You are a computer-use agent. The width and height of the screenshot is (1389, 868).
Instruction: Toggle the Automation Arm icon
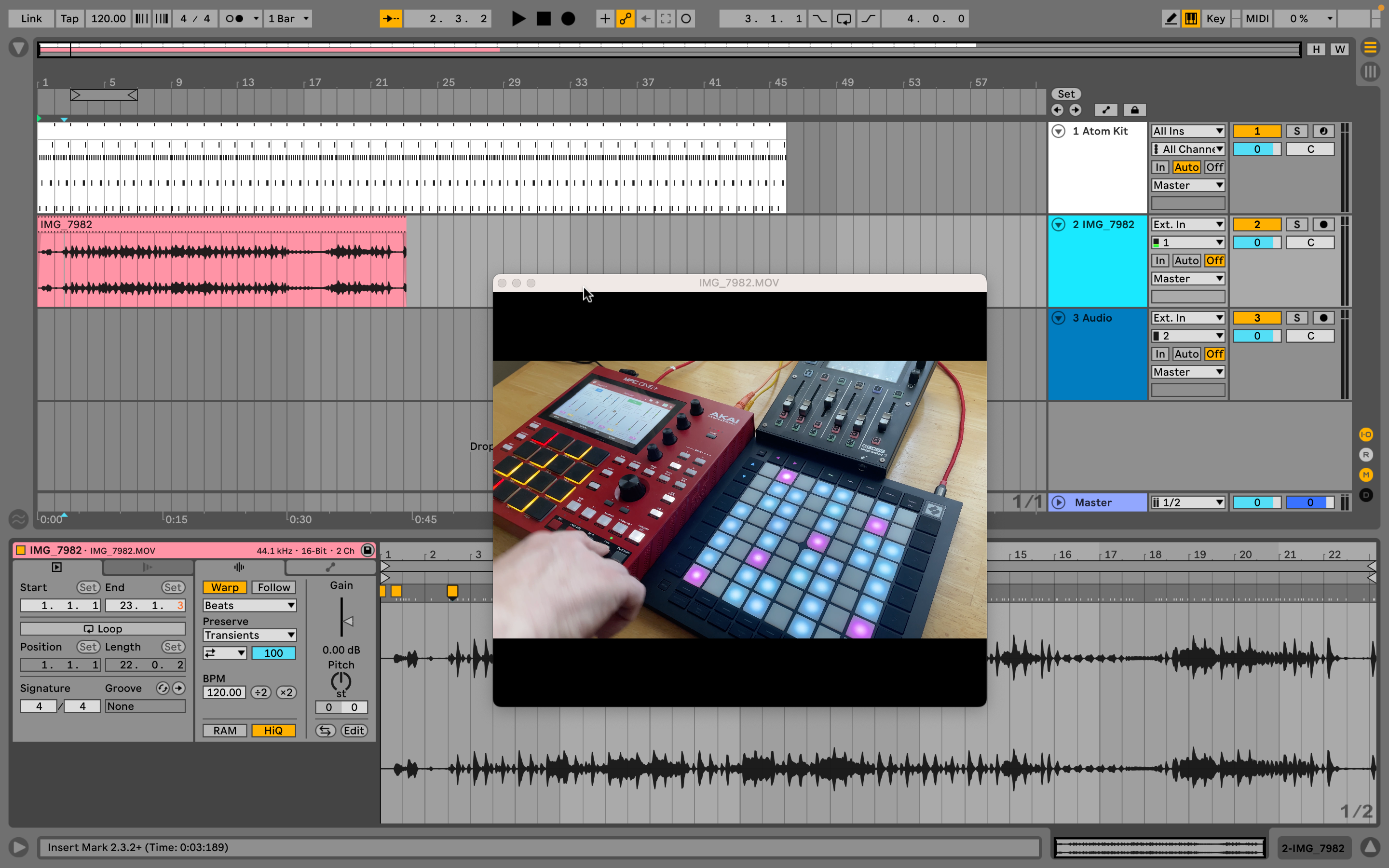pos(625,18)
